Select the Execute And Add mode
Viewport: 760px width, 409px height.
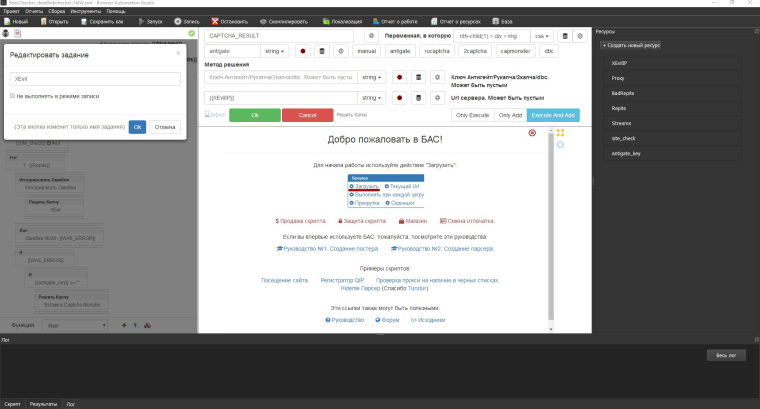[x=553, y=115]
